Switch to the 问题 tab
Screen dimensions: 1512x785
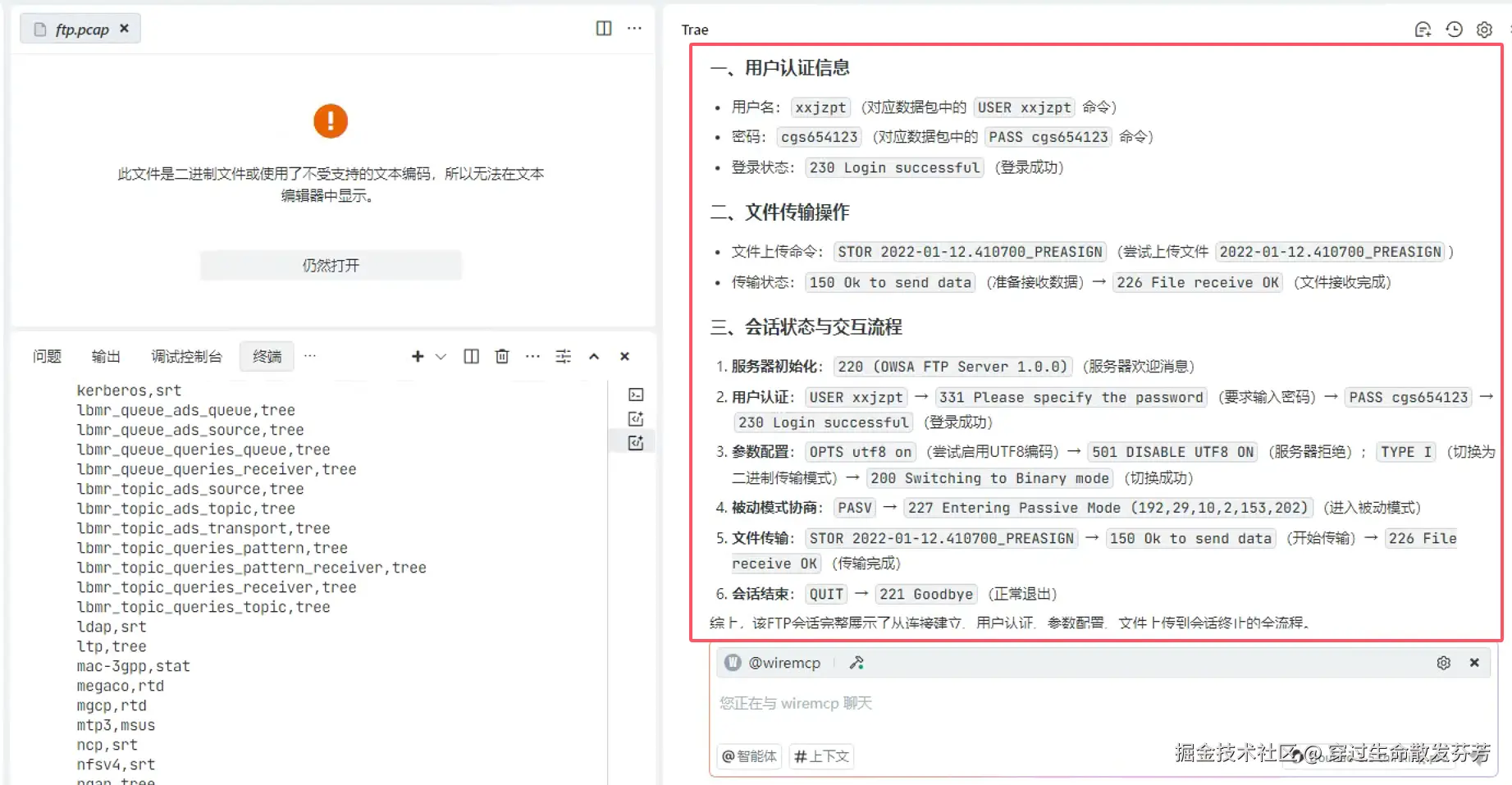46,356
